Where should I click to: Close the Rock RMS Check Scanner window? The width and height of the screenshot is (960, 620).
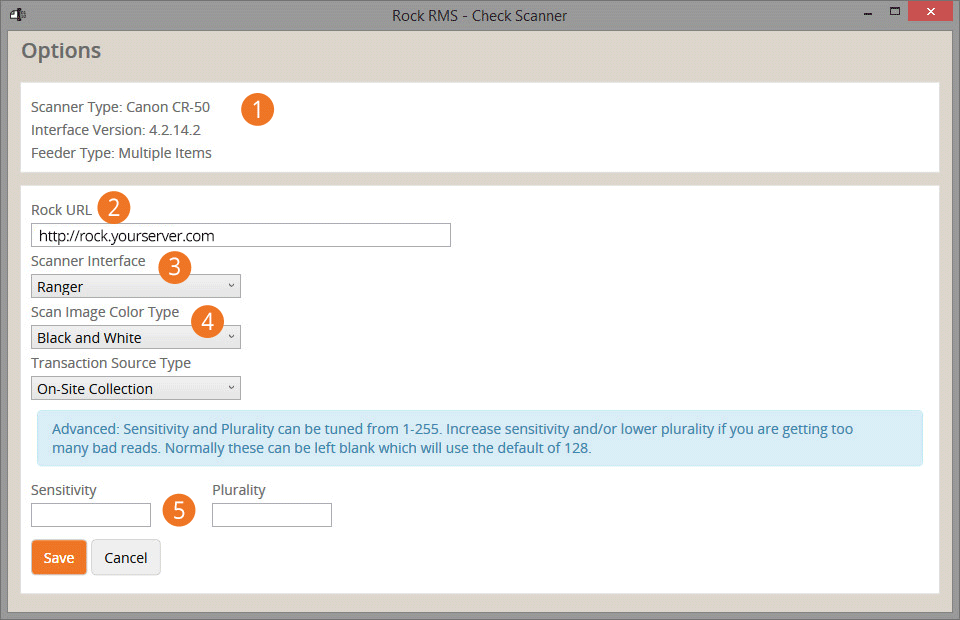(x=932, y=11)
